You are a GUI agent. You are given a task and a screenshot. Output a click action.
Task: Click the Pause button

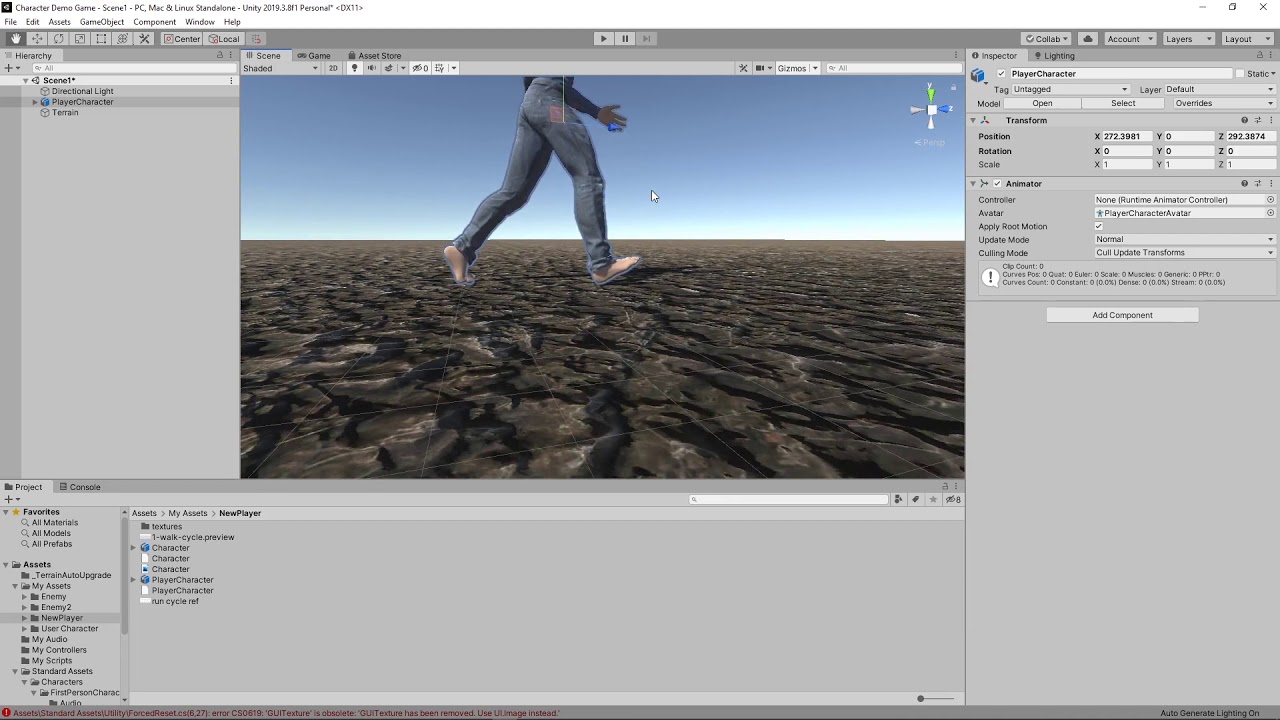point(625,39)
